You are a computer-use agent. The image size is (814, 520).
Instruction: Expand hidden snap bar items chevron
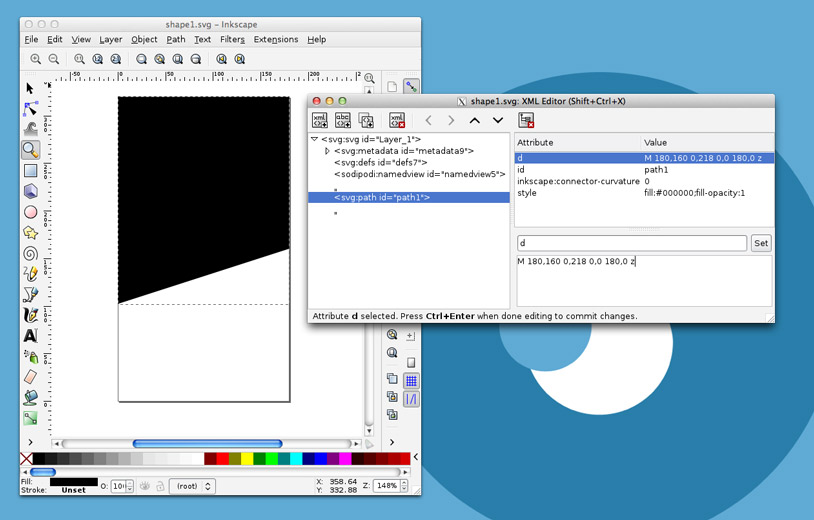coord(392,442)
